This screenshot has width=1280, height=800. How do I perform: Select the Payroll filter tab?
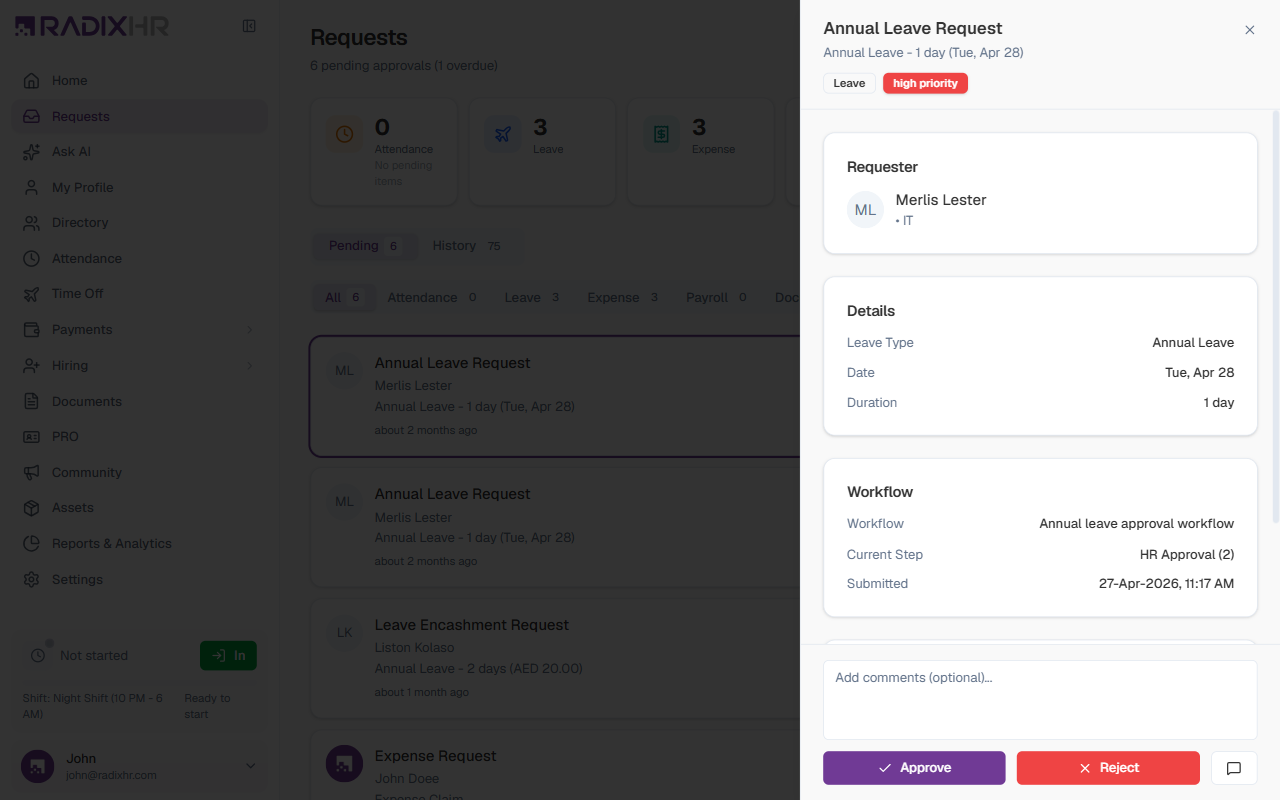click(x=717, y=298)
